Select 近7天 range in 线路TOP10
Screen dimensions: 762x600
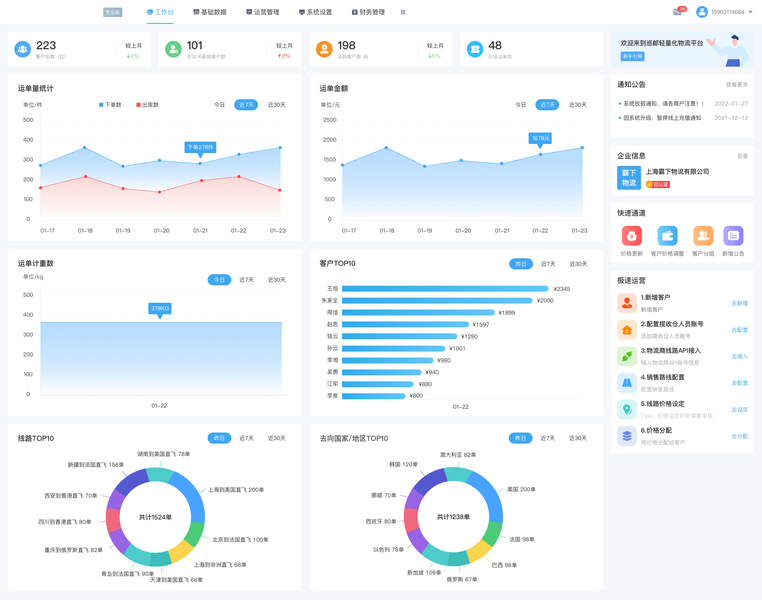click(246, 438)
